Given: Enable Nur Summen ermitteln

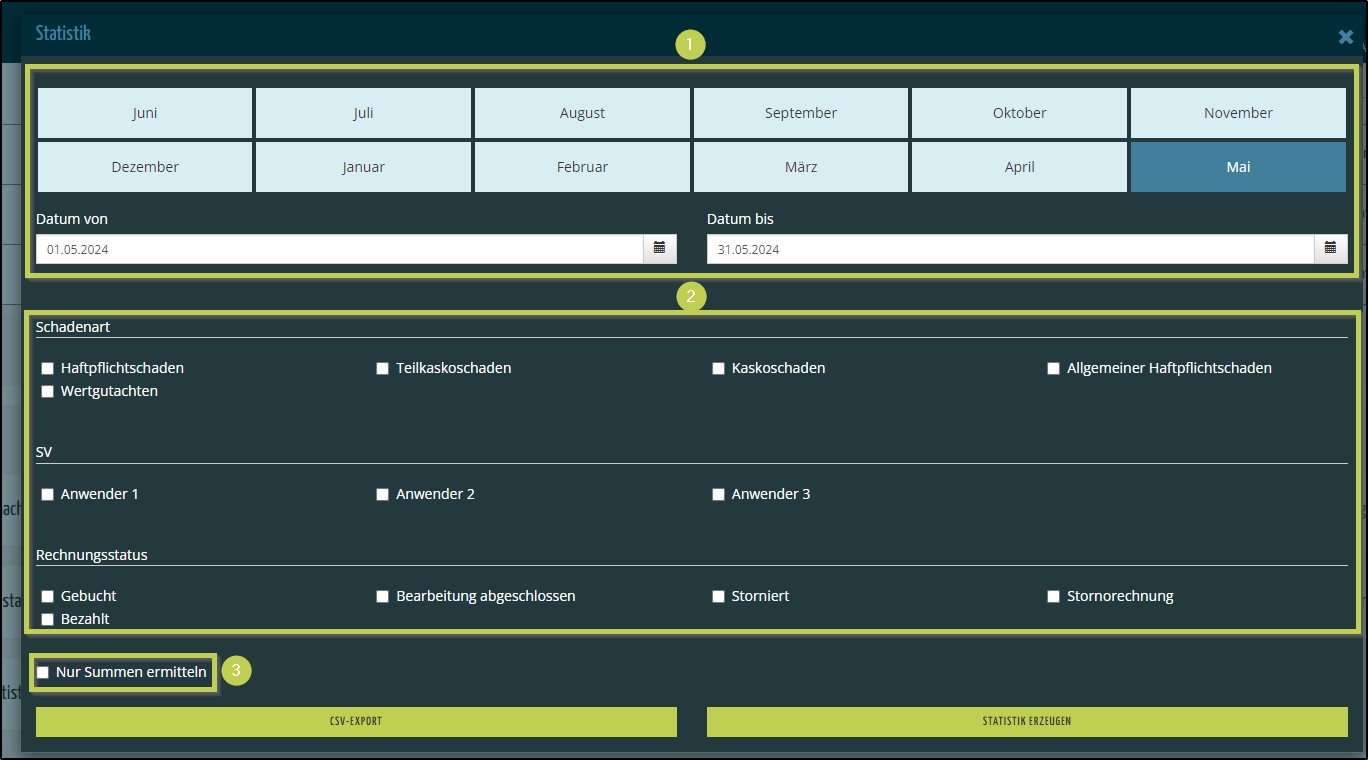Looking at the screenshot, I should click(x=43, y=673).
